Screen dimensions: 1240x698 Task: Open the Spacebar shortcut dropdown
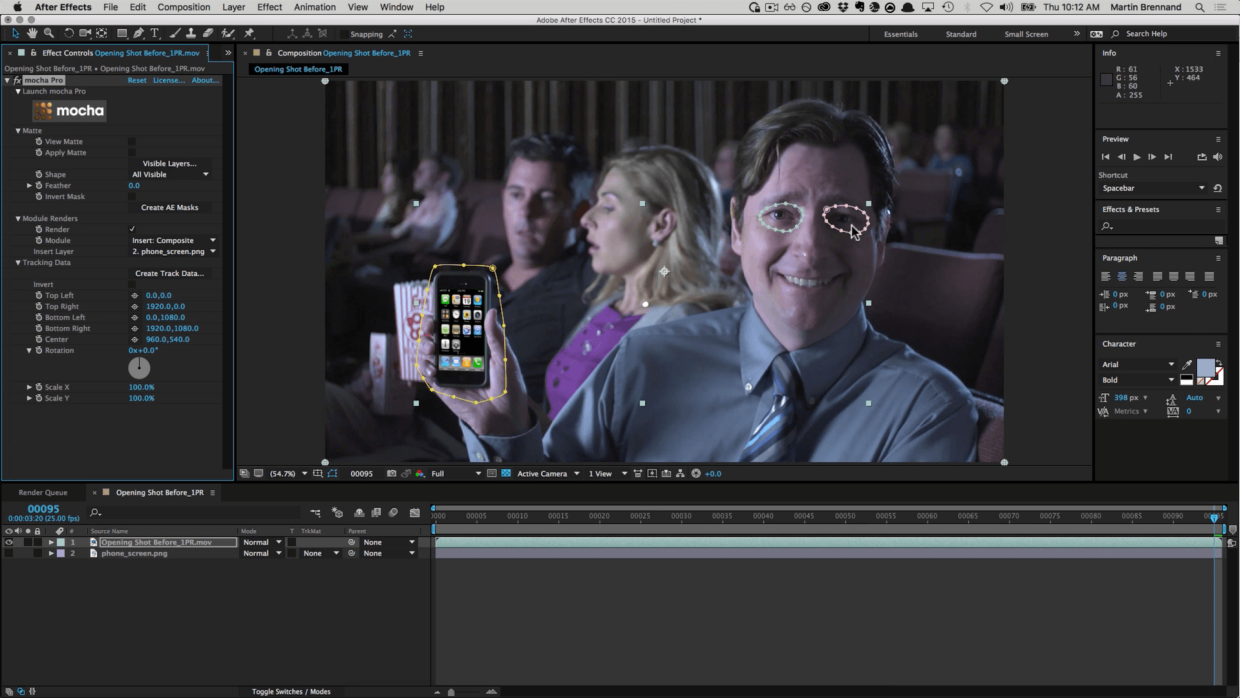[1154, 188]
